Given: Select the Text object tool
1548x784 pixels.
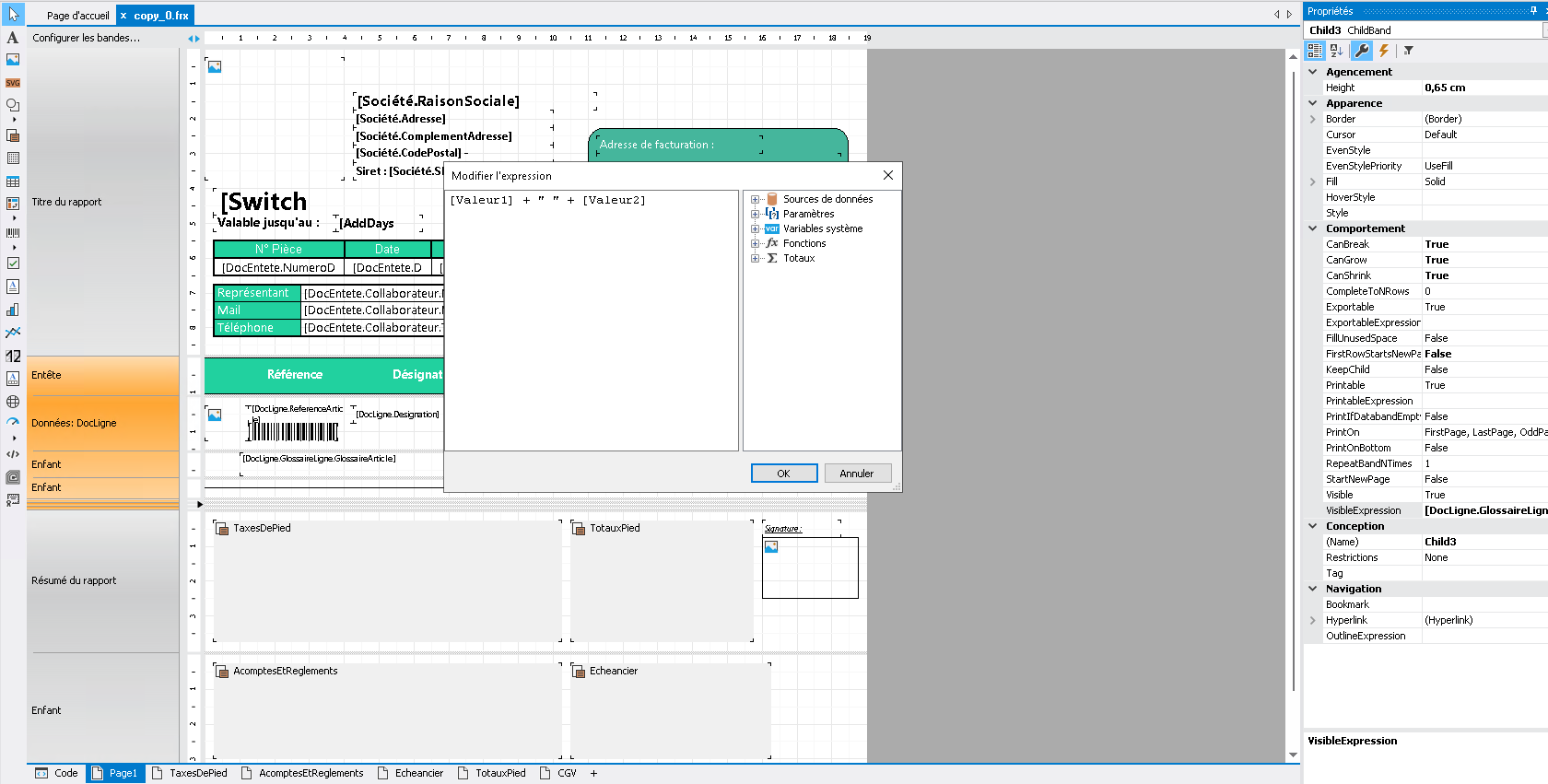Looking at the screenshot, I should pos(13,38).
